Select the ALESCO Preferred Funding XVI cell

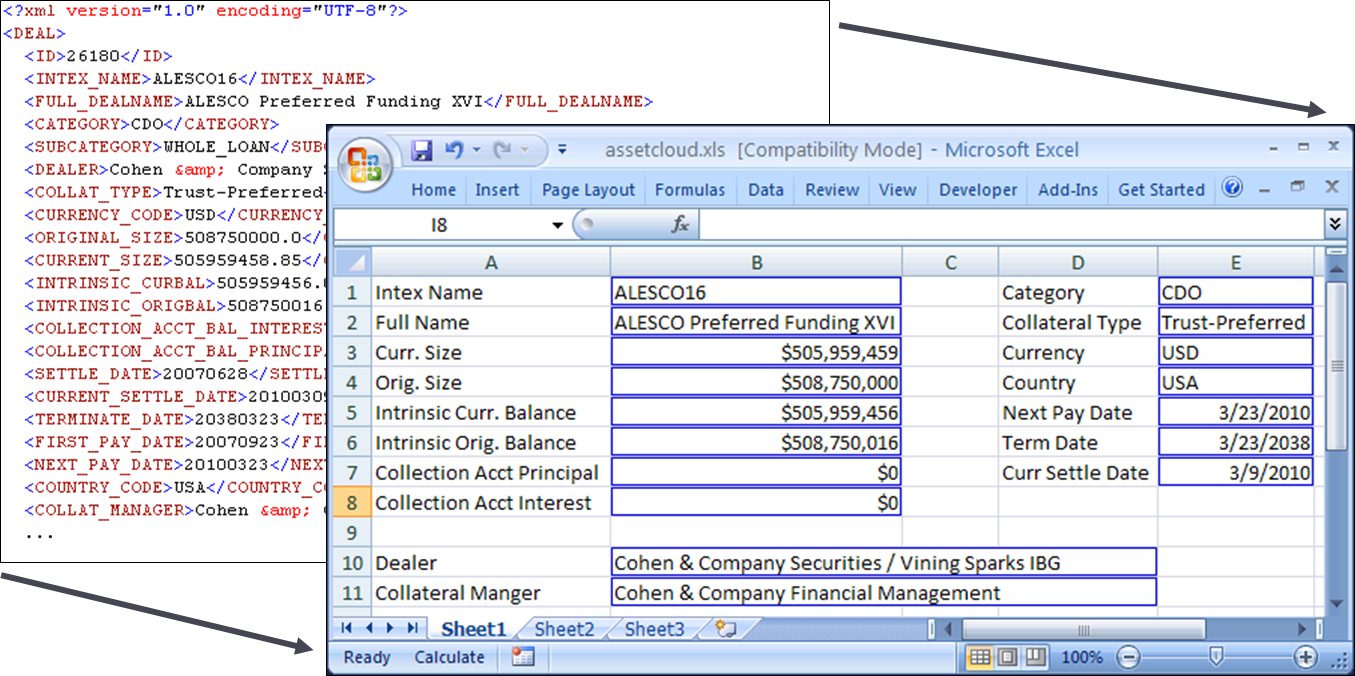756,322
